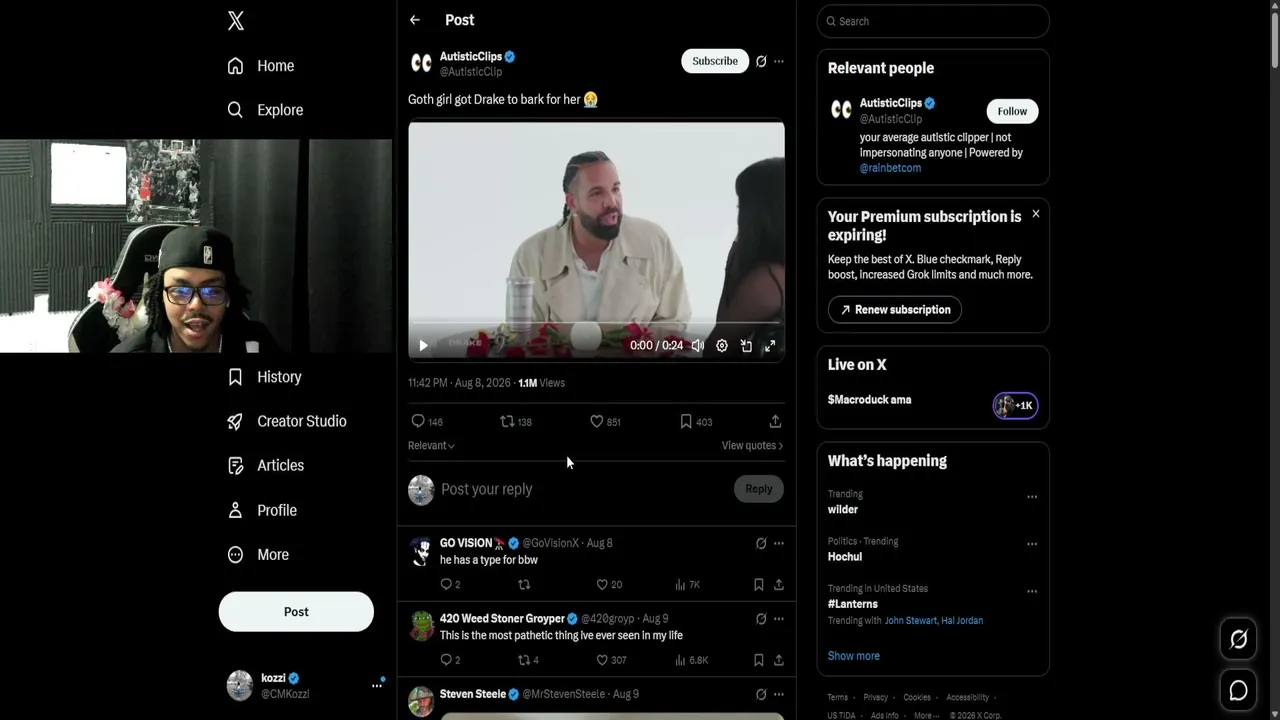Bookmark the 420 Weed Stoner Groyper comment
The width and height of the screenshot is (1280, 720).
click(759, 660)
